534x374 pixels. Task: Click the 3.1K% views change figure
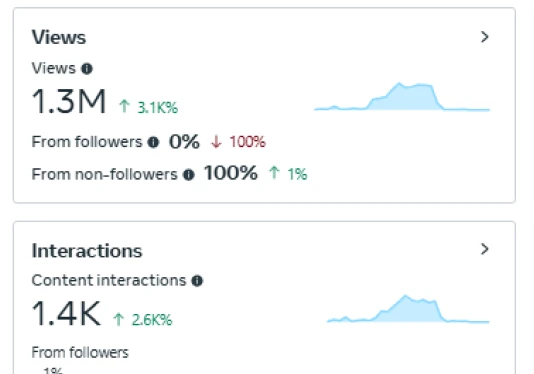158,108
